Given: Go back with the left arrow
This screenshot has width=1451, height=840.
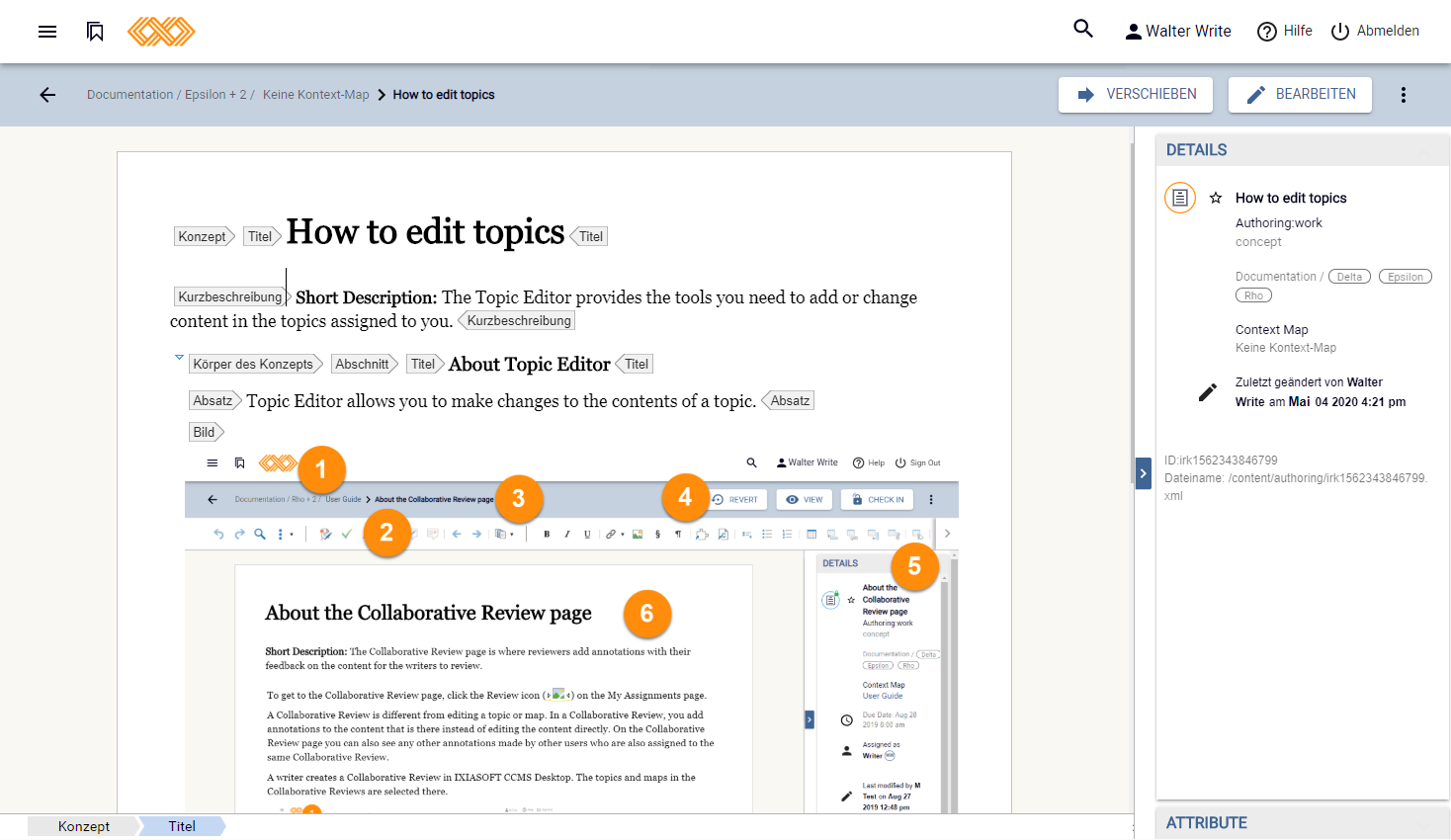Looking at the screenshot, I should [x=47, y=95].
